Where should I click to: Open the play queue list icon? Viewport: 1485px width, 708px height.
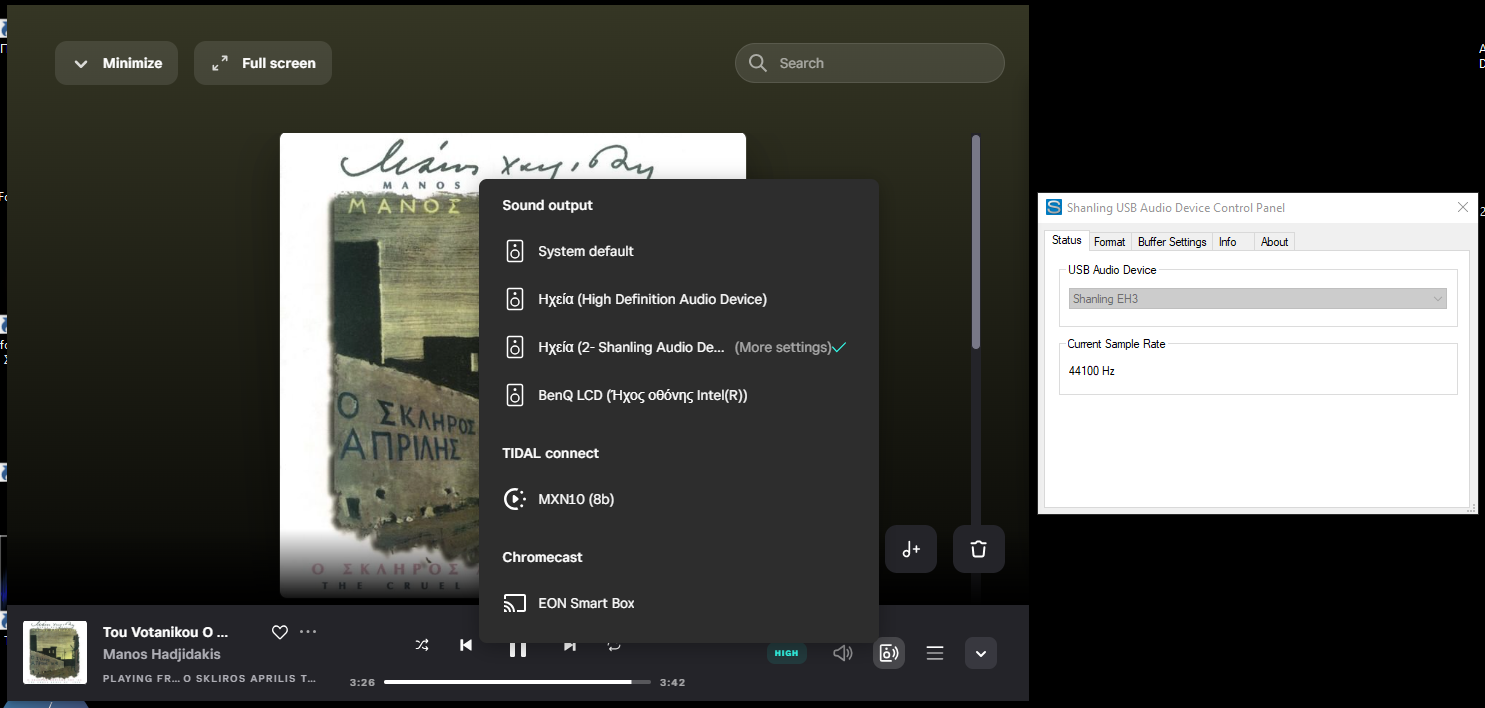tap(934, 652)
